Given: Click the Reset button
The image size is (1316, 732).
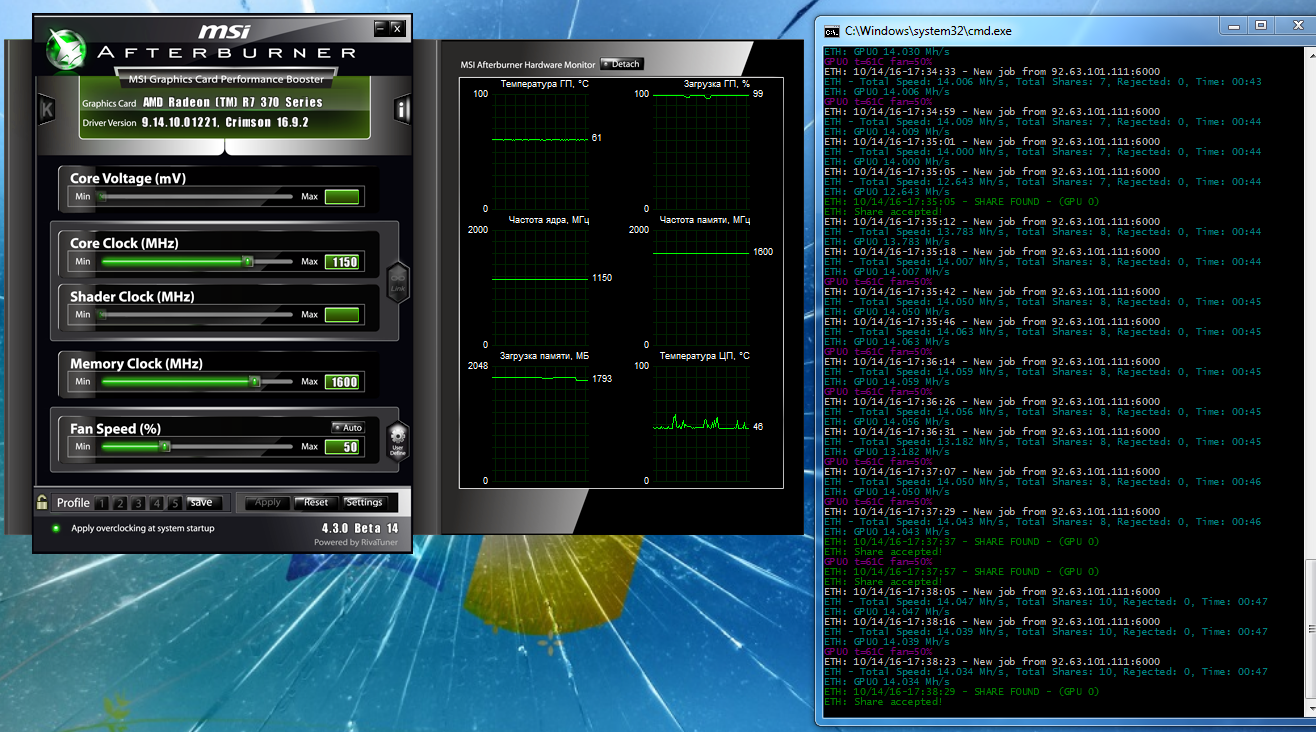Looking at the screenshot, I should click(x=316, y=502).
